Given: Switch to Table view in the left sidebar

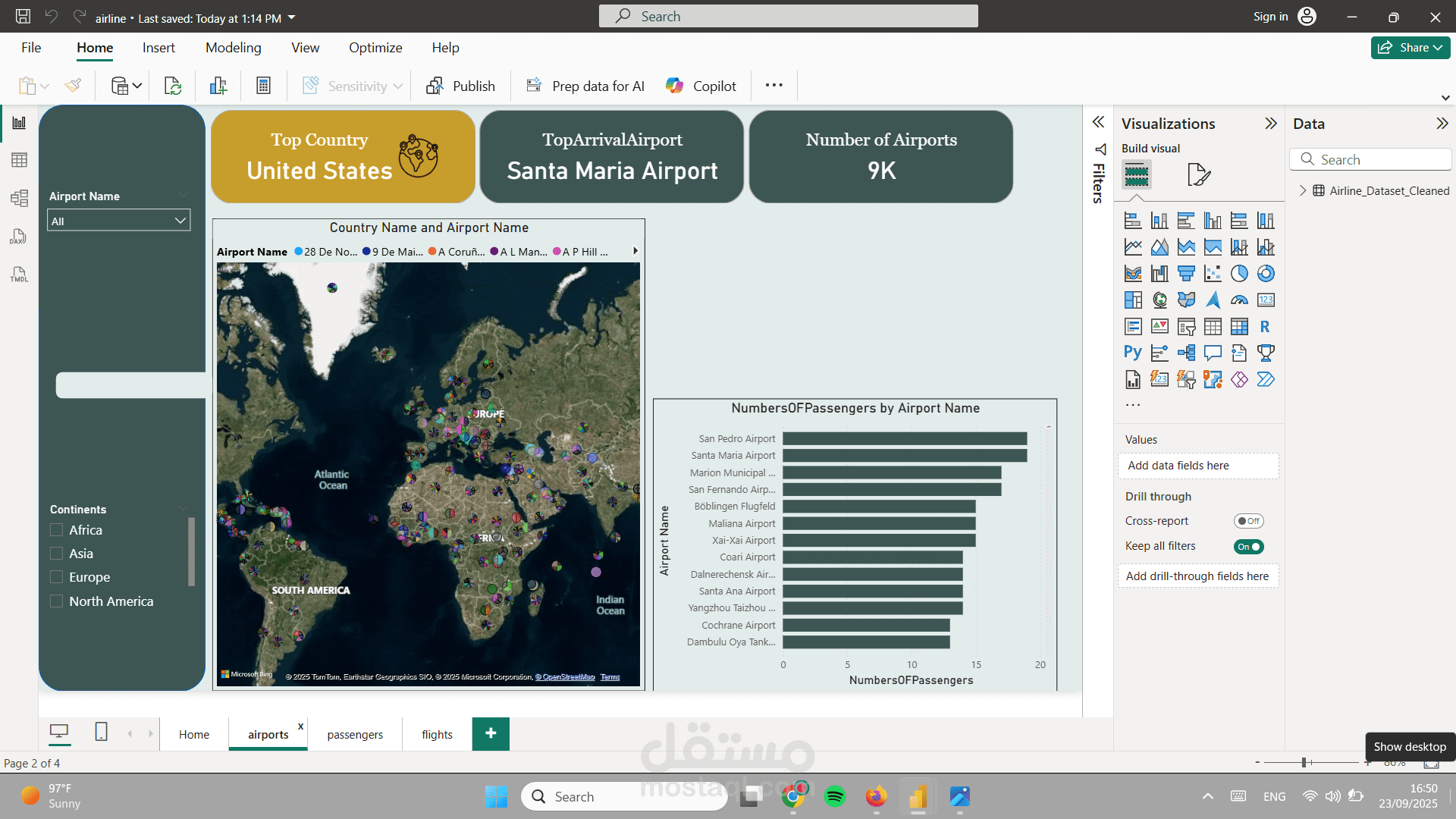Looking at the screenshot, I should [x=20, y=160].
